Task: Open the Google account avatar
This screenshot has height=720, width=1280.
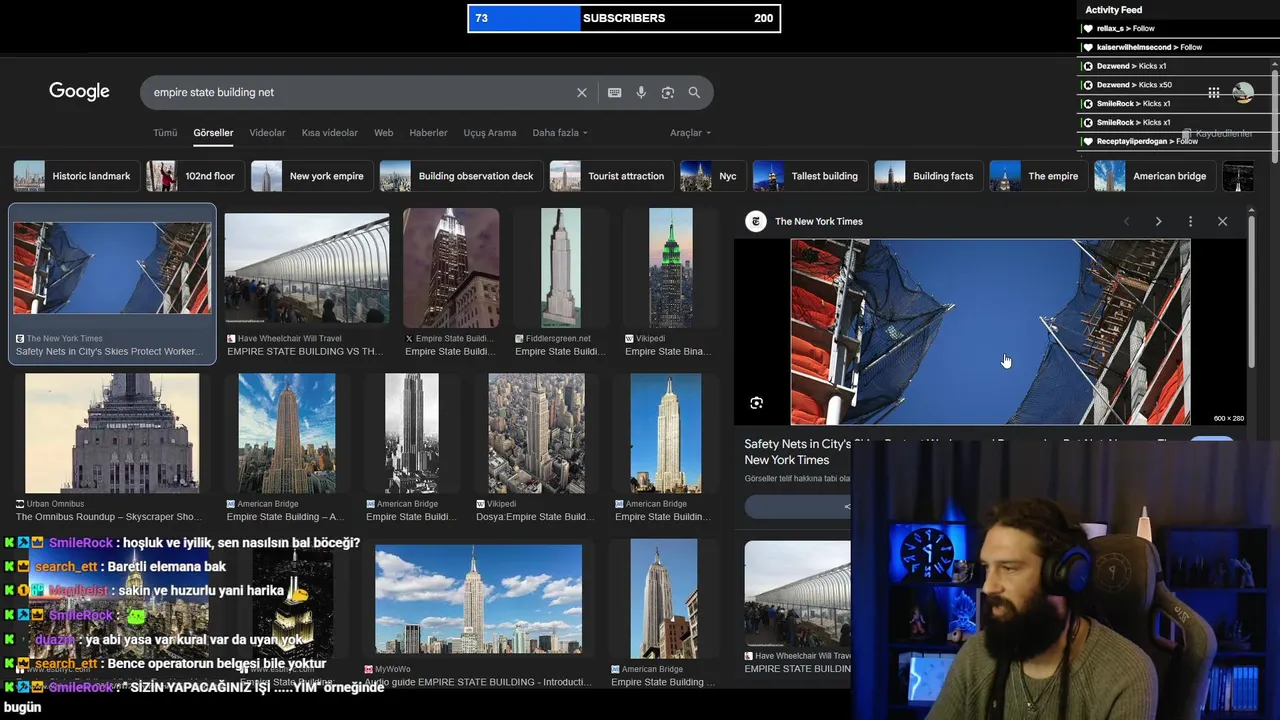Action: (1243, 93)
